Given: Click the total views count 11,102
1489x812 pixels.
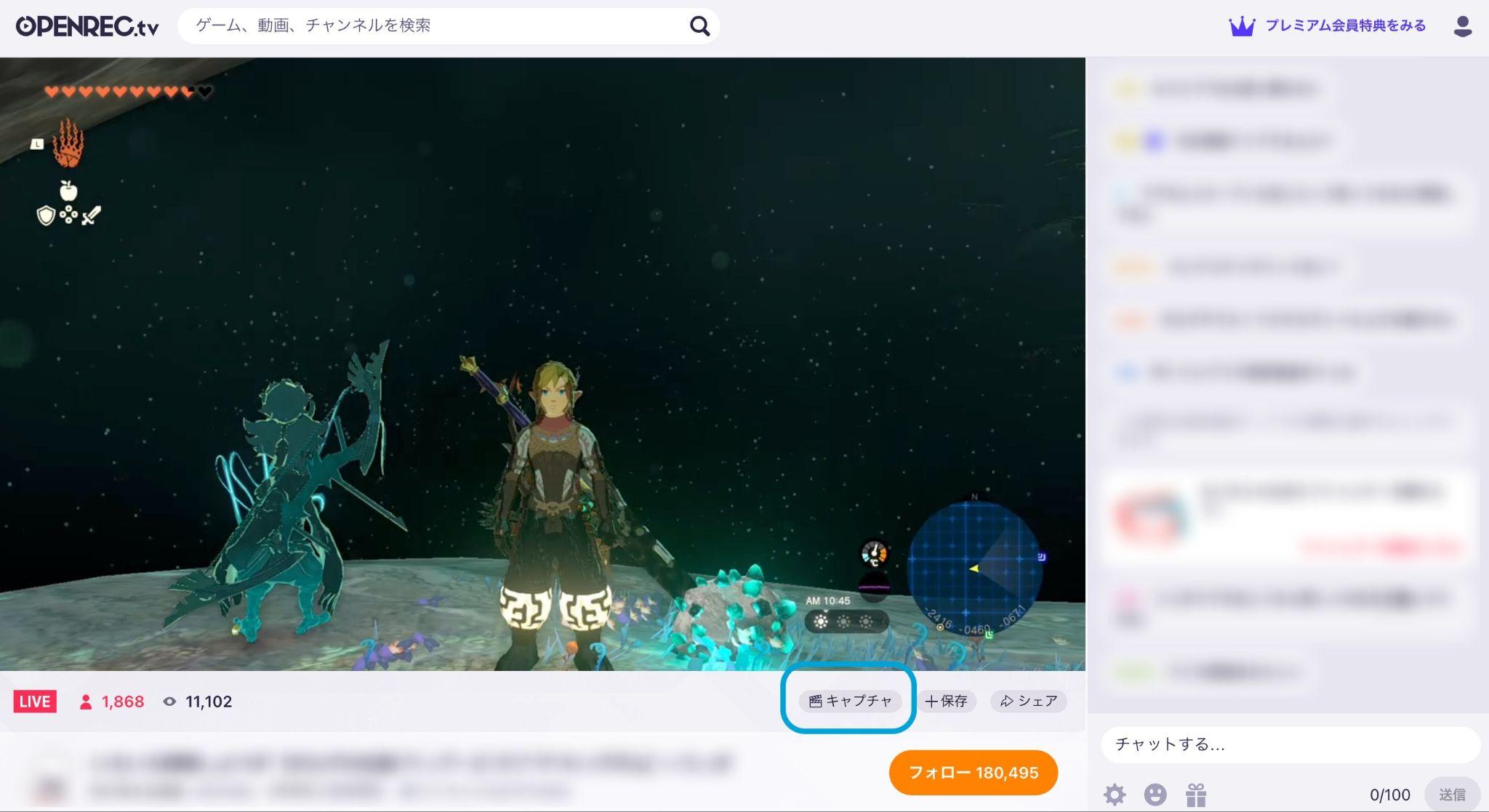Looking at the screenshot, I should (x=209, y=702).
